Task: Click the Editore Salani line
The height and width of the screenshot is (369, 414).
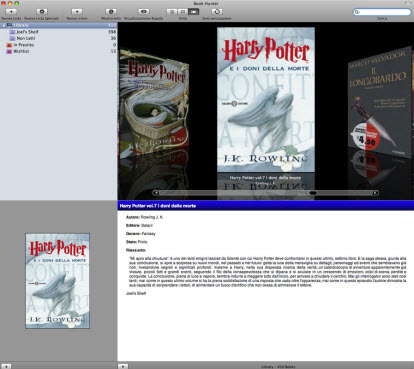Action: pyautogui.click(x=139, y=225)
